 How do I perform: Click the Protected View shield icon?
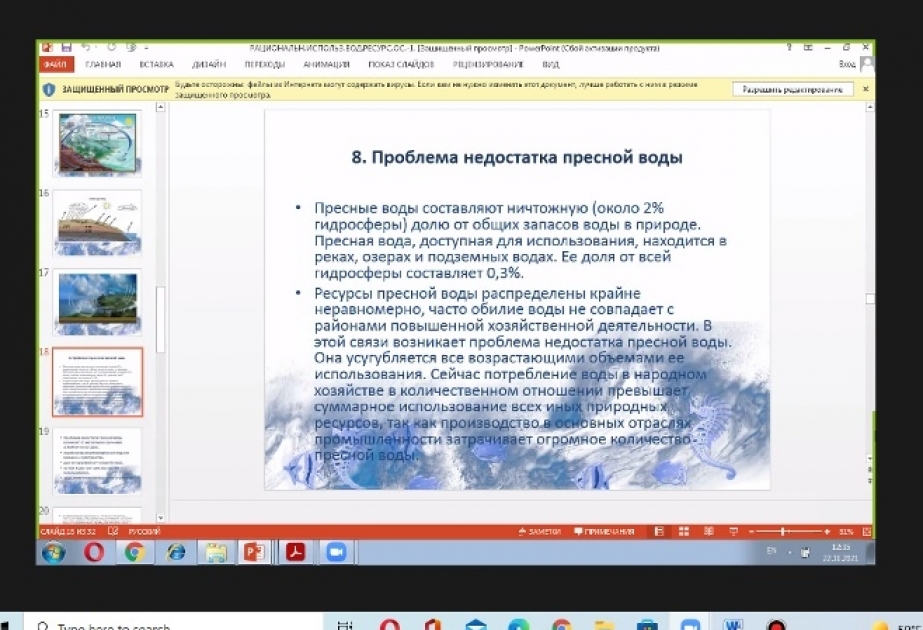[49, 89]
